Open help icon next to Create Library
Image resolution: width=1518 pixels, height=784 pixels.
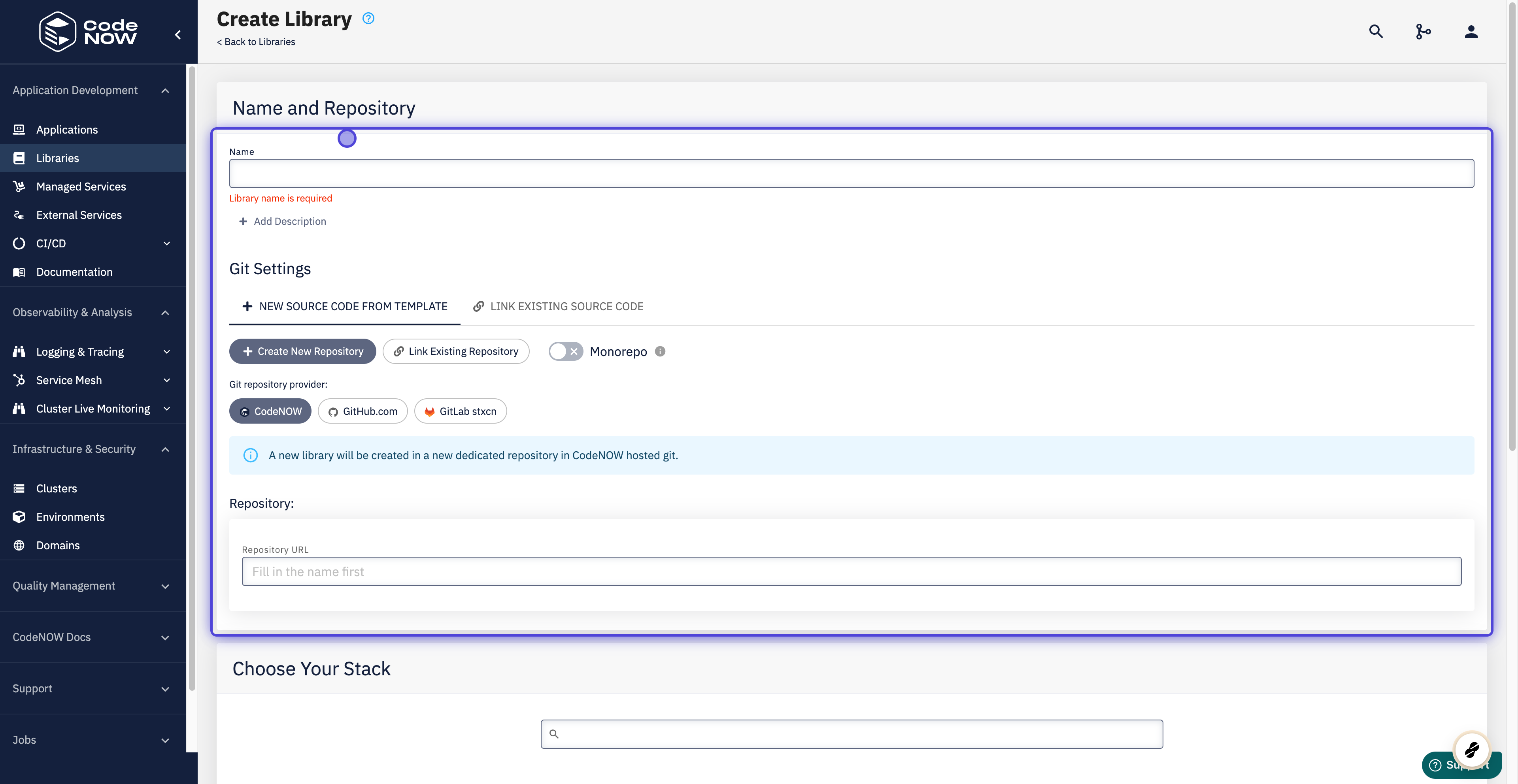368,18
